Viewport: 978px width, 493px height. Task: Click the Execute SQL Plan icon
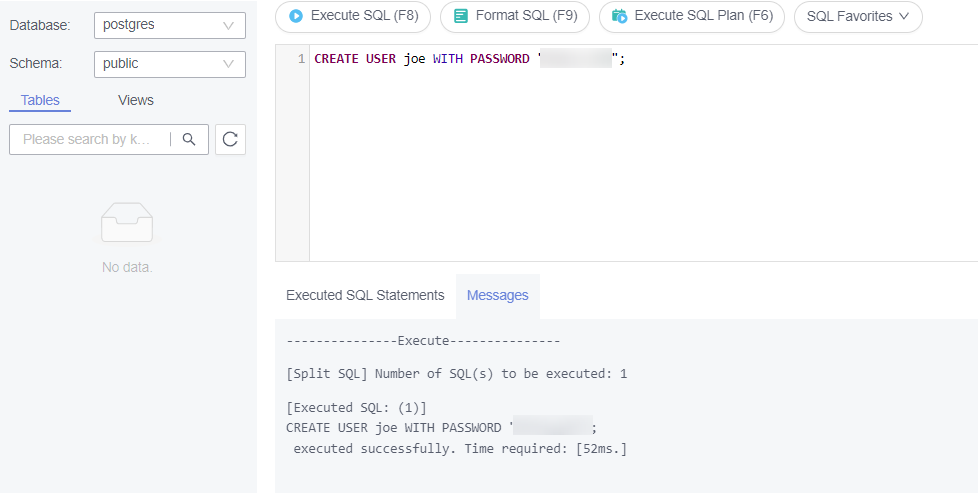coord(620,16)
